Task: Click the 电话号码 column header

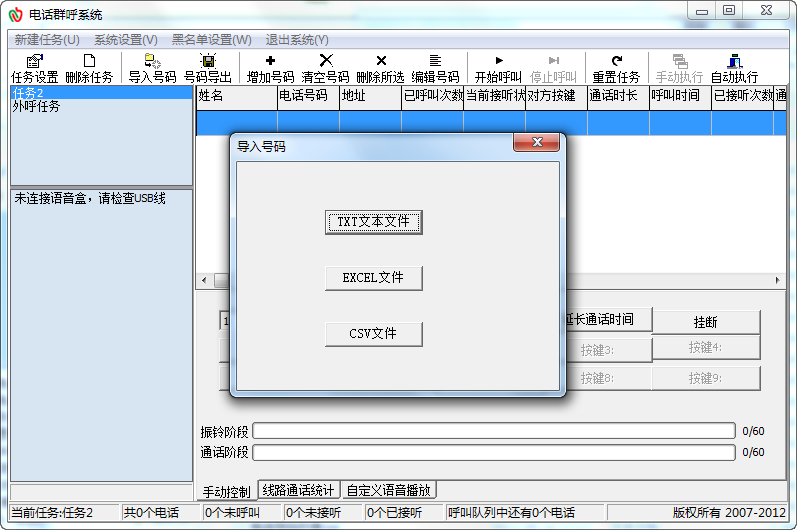Action: coord(308,97)
